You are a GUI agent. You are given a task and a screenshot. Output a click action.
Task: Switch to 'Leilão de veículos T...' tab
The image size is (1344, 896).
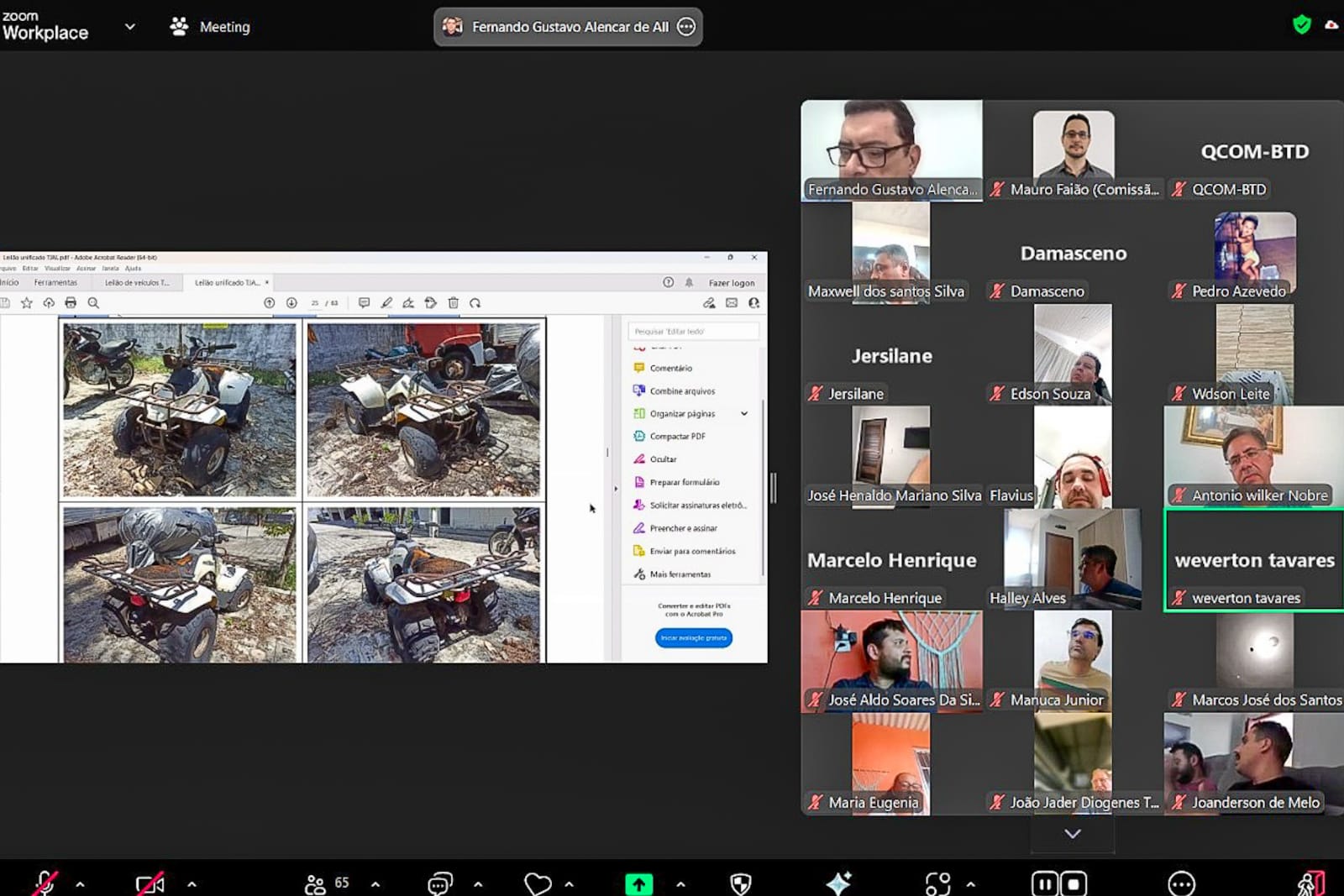137,283
